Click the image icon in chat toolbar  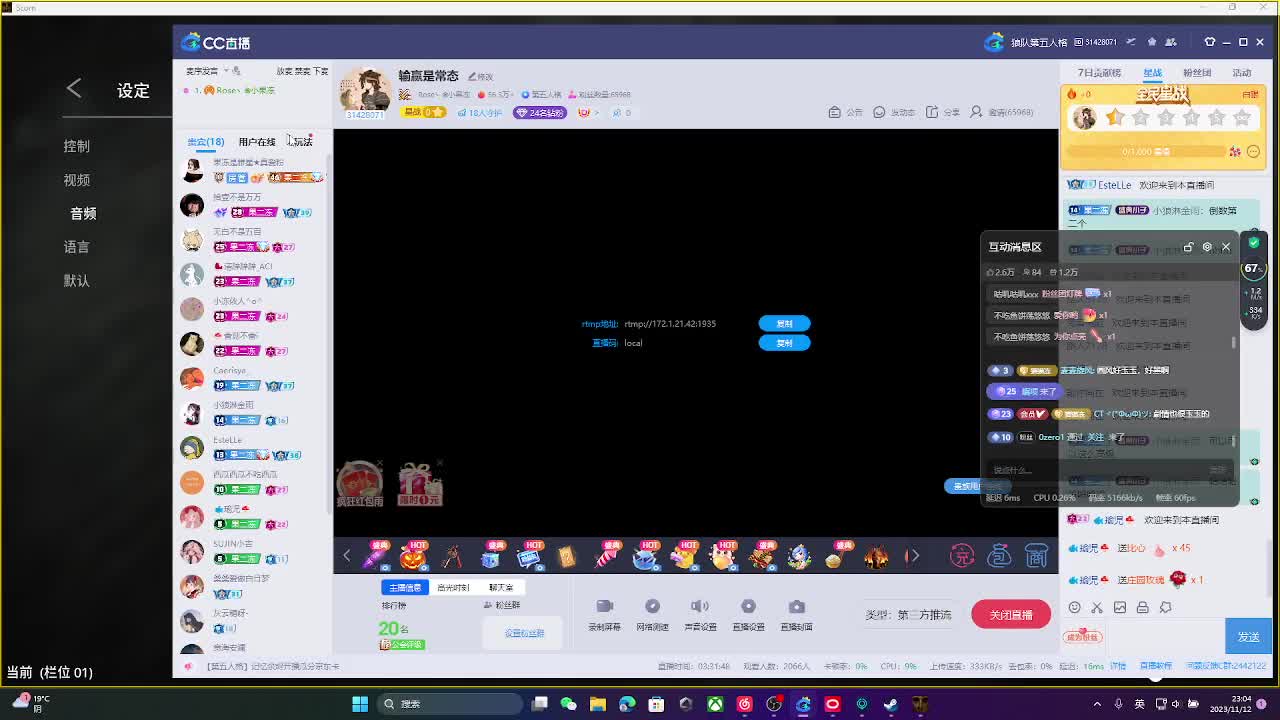click(x=1120, y=607)
